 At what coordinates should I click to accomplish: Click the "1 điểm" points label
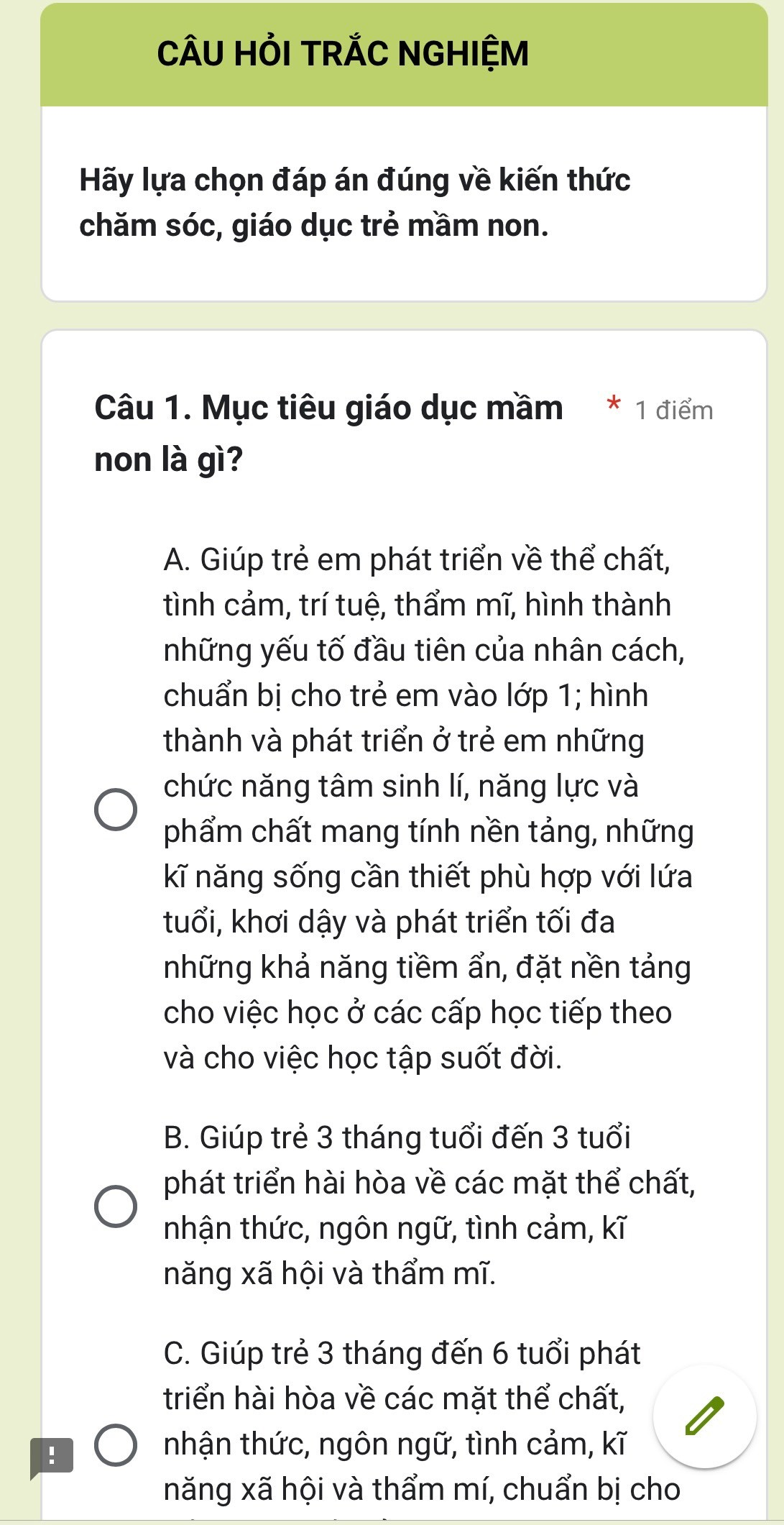674,411
